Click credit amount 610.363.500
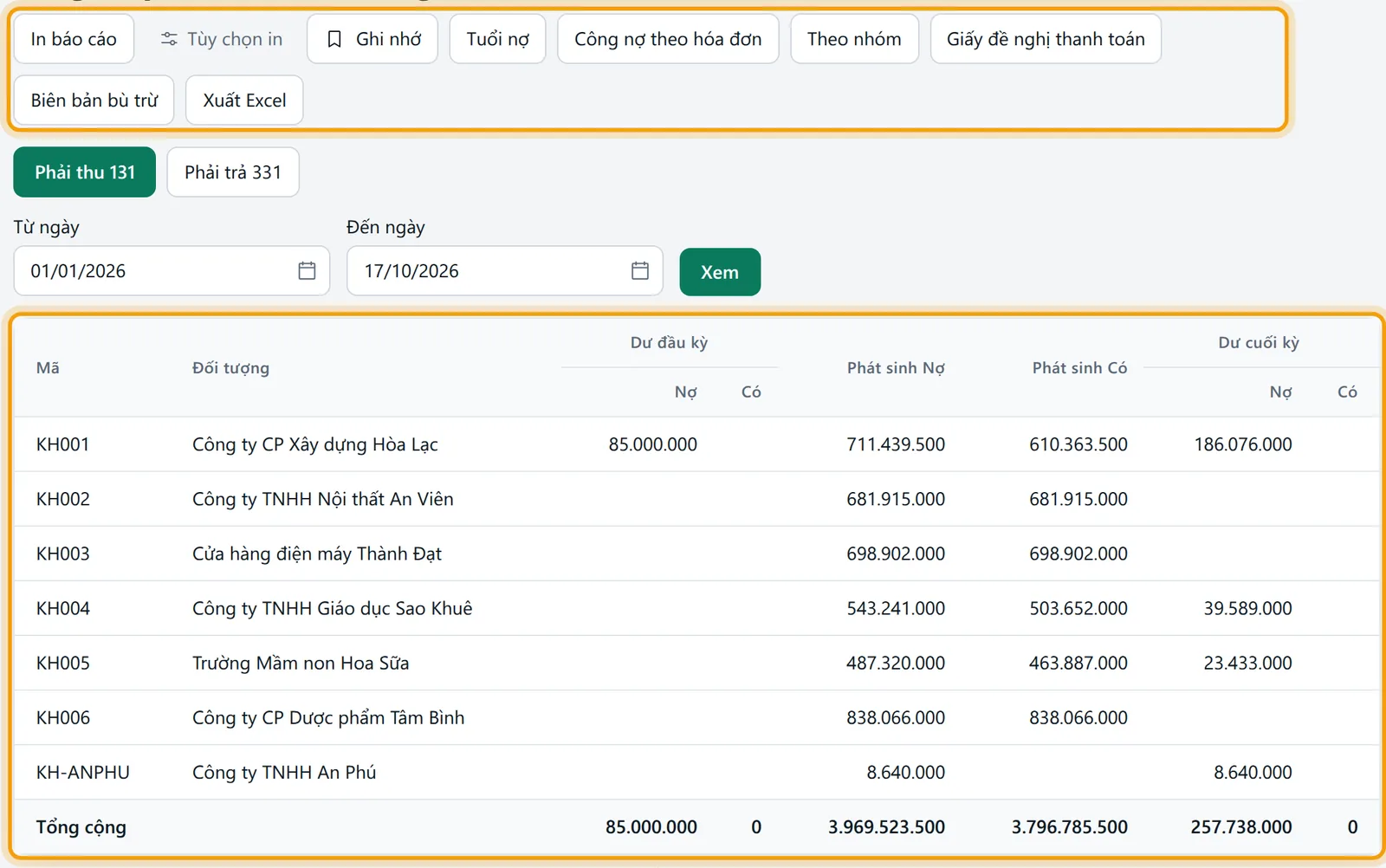 (1078, 444)
